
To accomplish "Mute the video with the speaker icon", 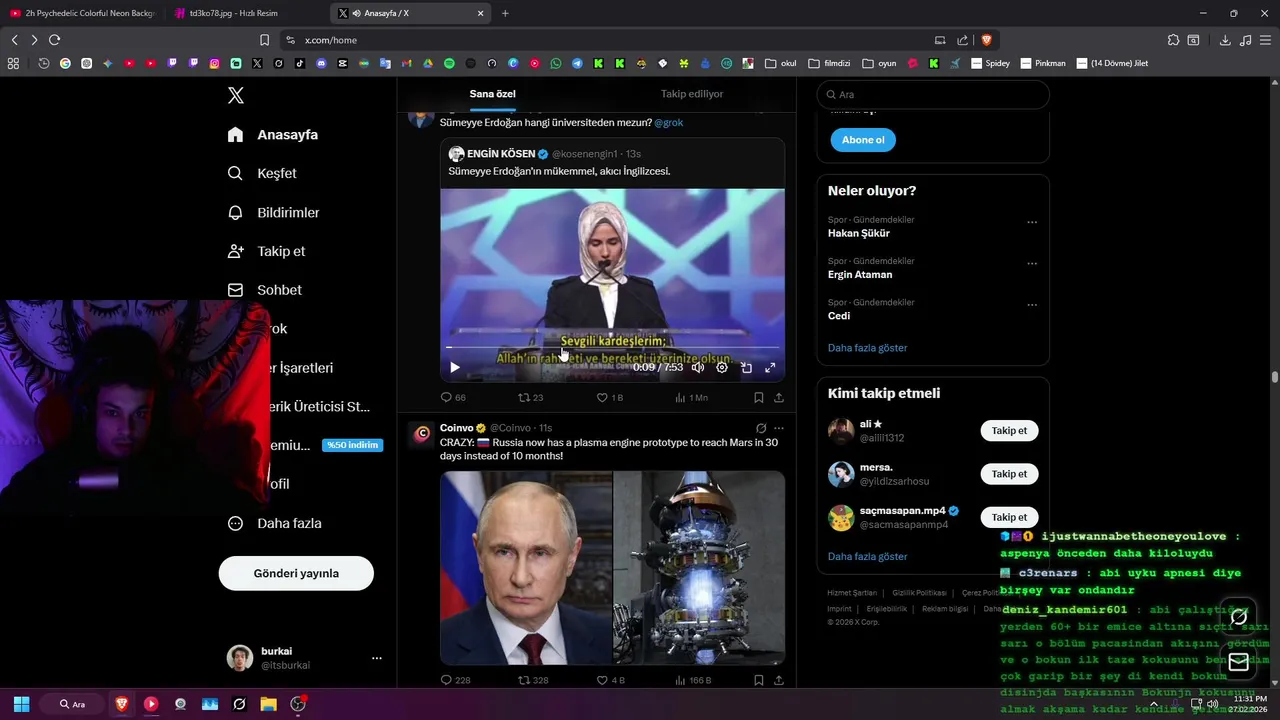I will [698, 367].
